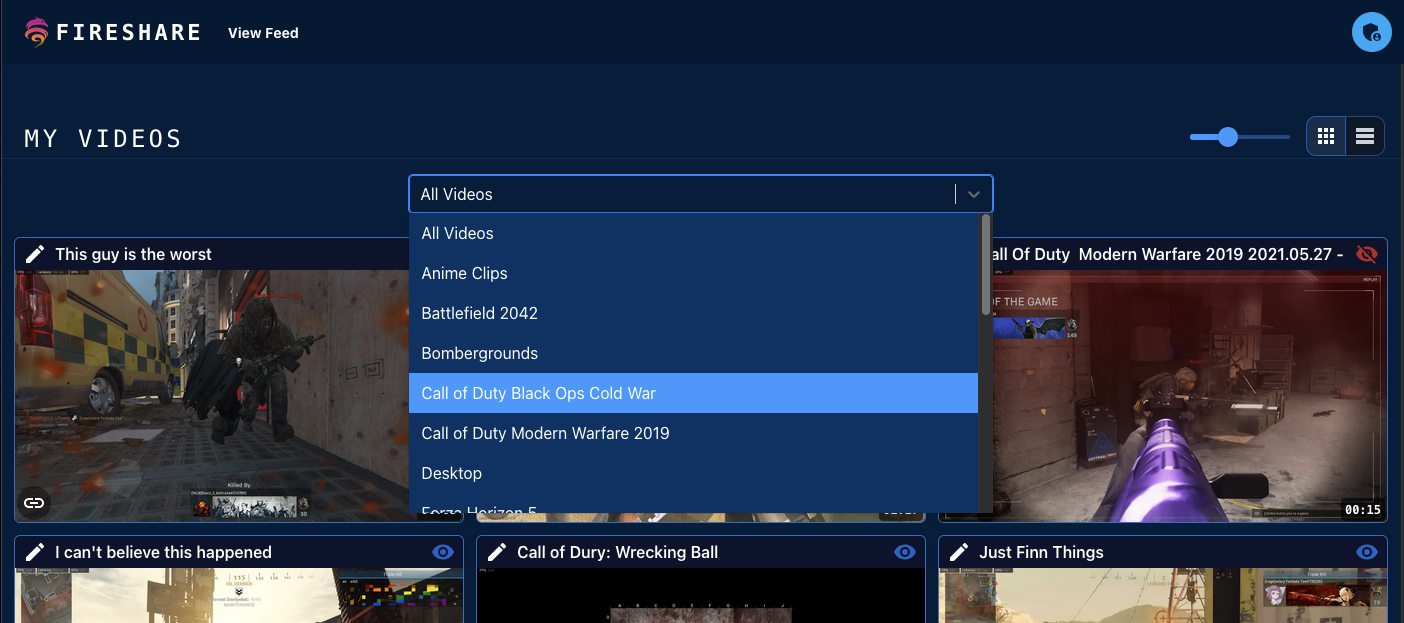
Task: Click the 'This guy is the worst' title
Action: click(134, 254)
